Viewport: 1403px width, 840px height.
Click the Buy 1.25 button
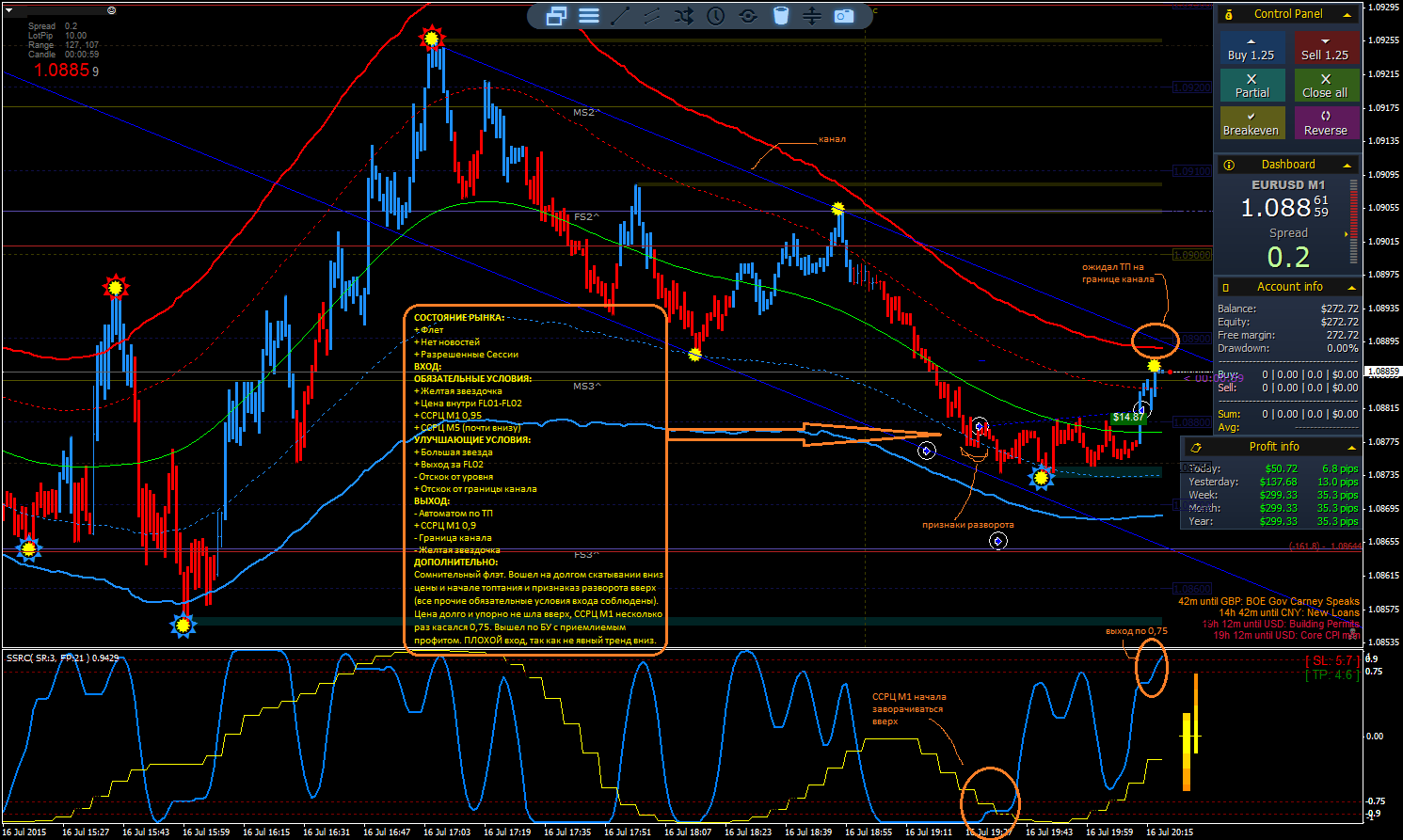[x=1252, y=48]
